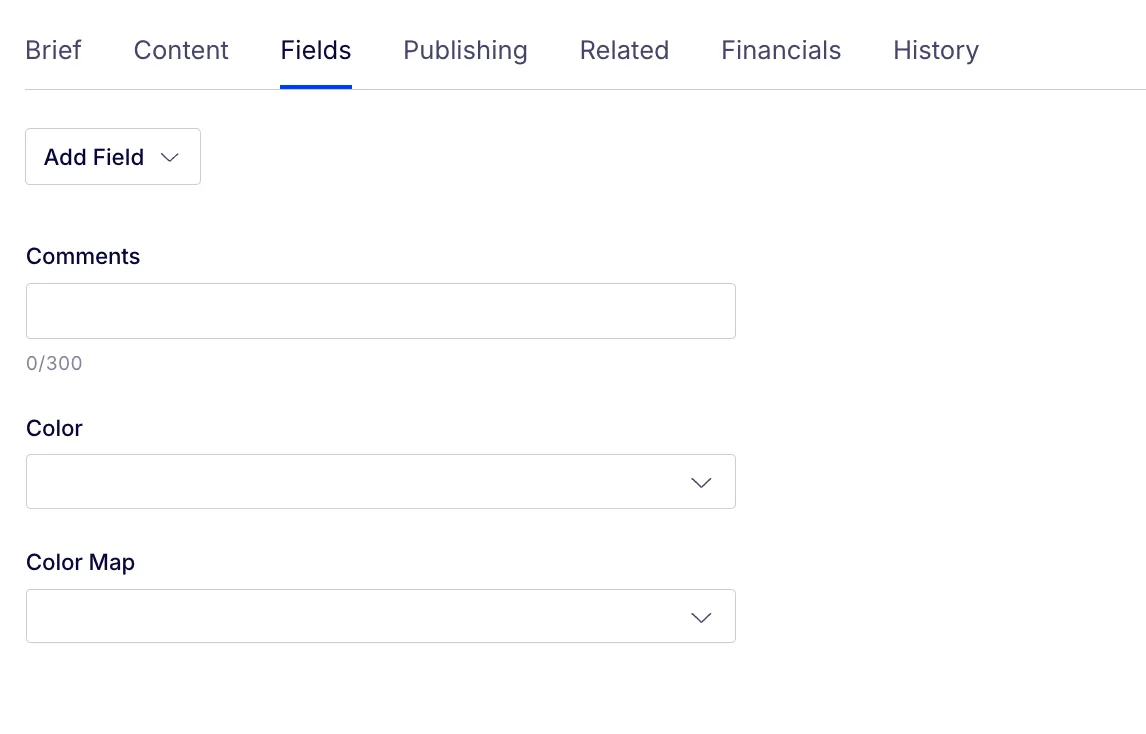Open the Content tab
Viewport: 1146px width, 734px height.
(181, 50)
